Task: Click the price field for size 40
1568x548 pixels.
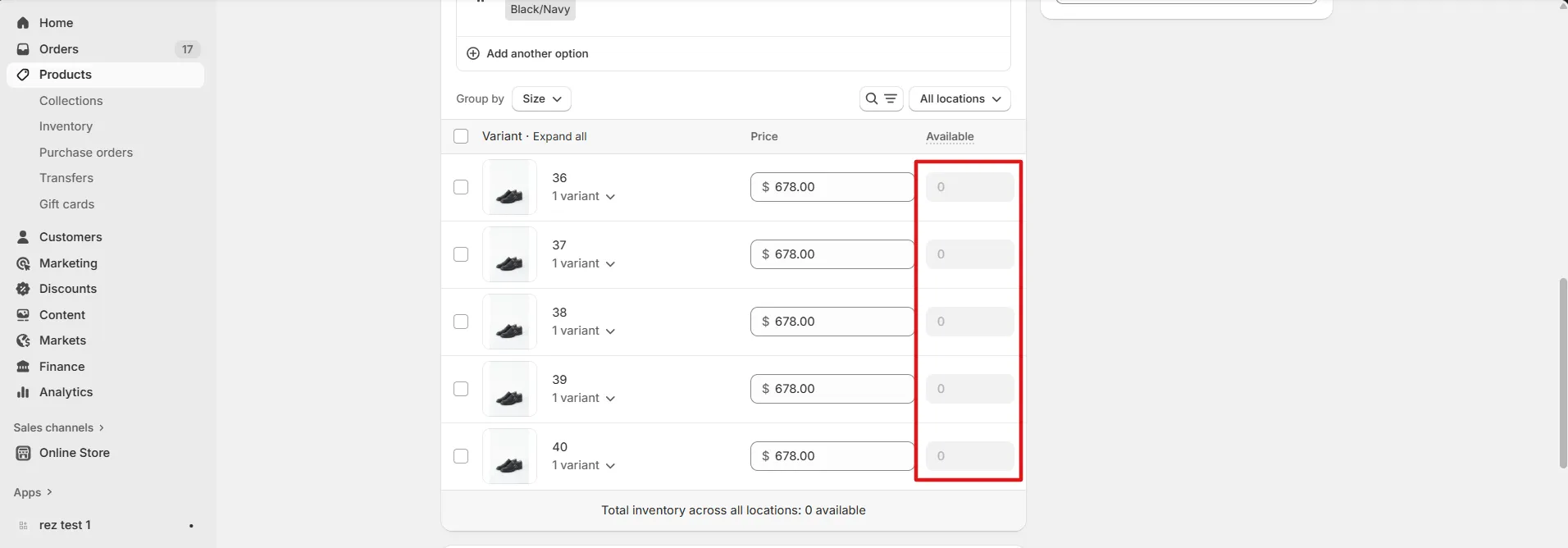Action: pos(832,456)
